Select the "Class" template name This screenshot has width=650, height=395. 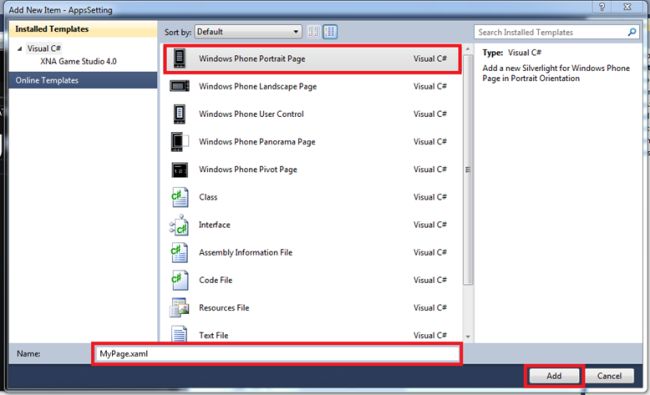tap(208, 197)
